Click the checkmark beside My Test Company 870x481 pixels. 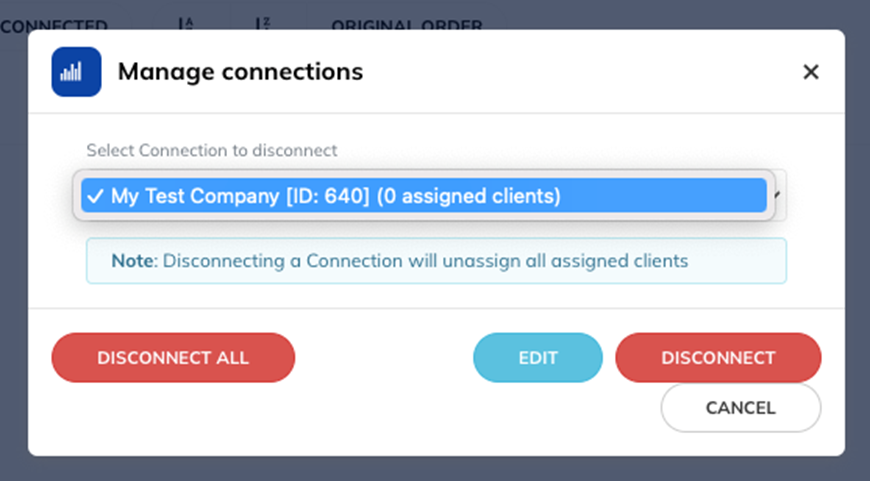point(95,196)
